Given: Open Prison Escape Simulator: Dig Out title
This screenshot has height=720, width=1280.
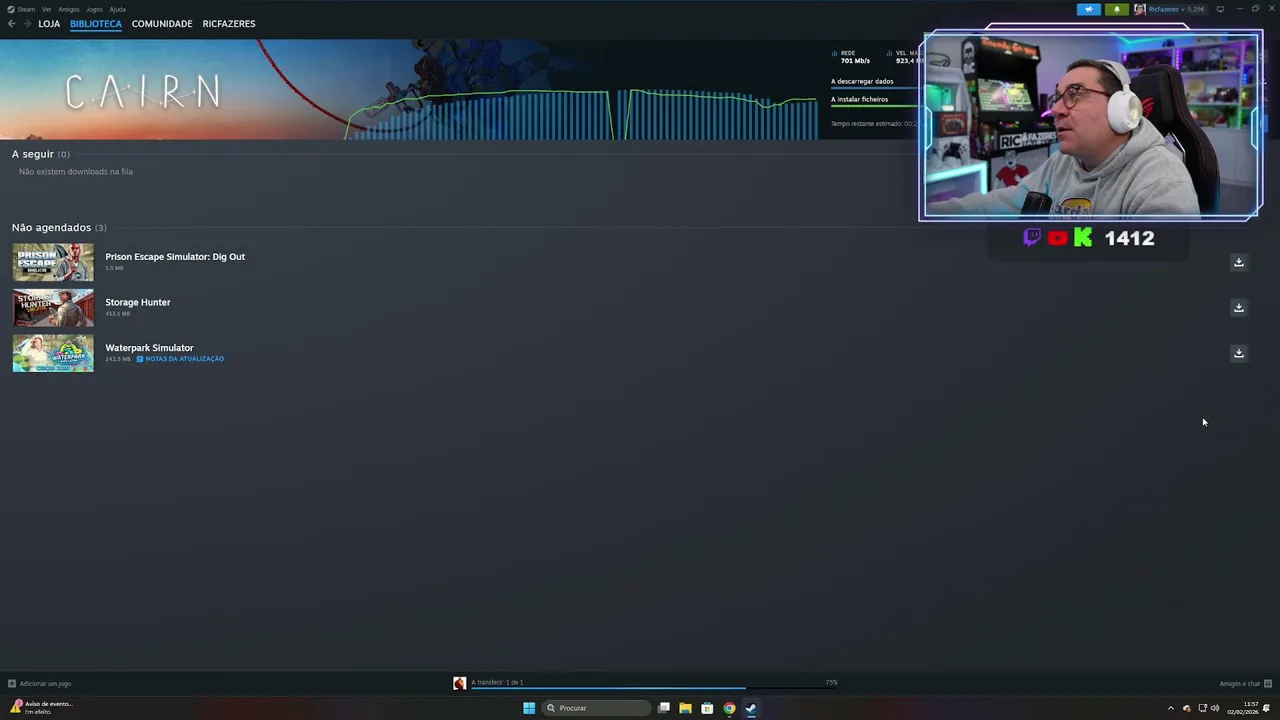Looking at the screenshot, I should tap(175, 257).
